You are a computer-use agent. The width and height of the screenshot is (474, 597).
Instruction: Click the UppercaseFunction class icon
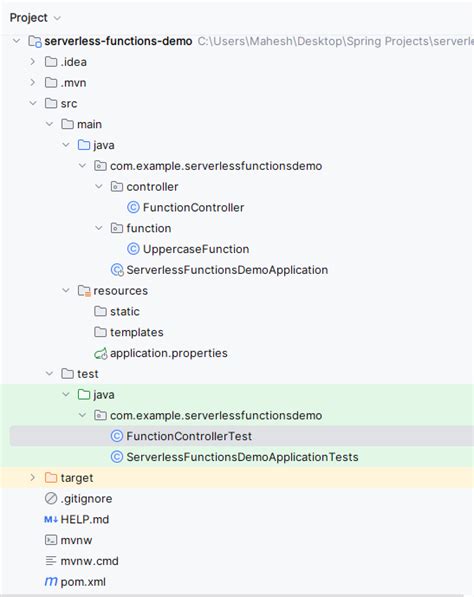click(133, 249)
